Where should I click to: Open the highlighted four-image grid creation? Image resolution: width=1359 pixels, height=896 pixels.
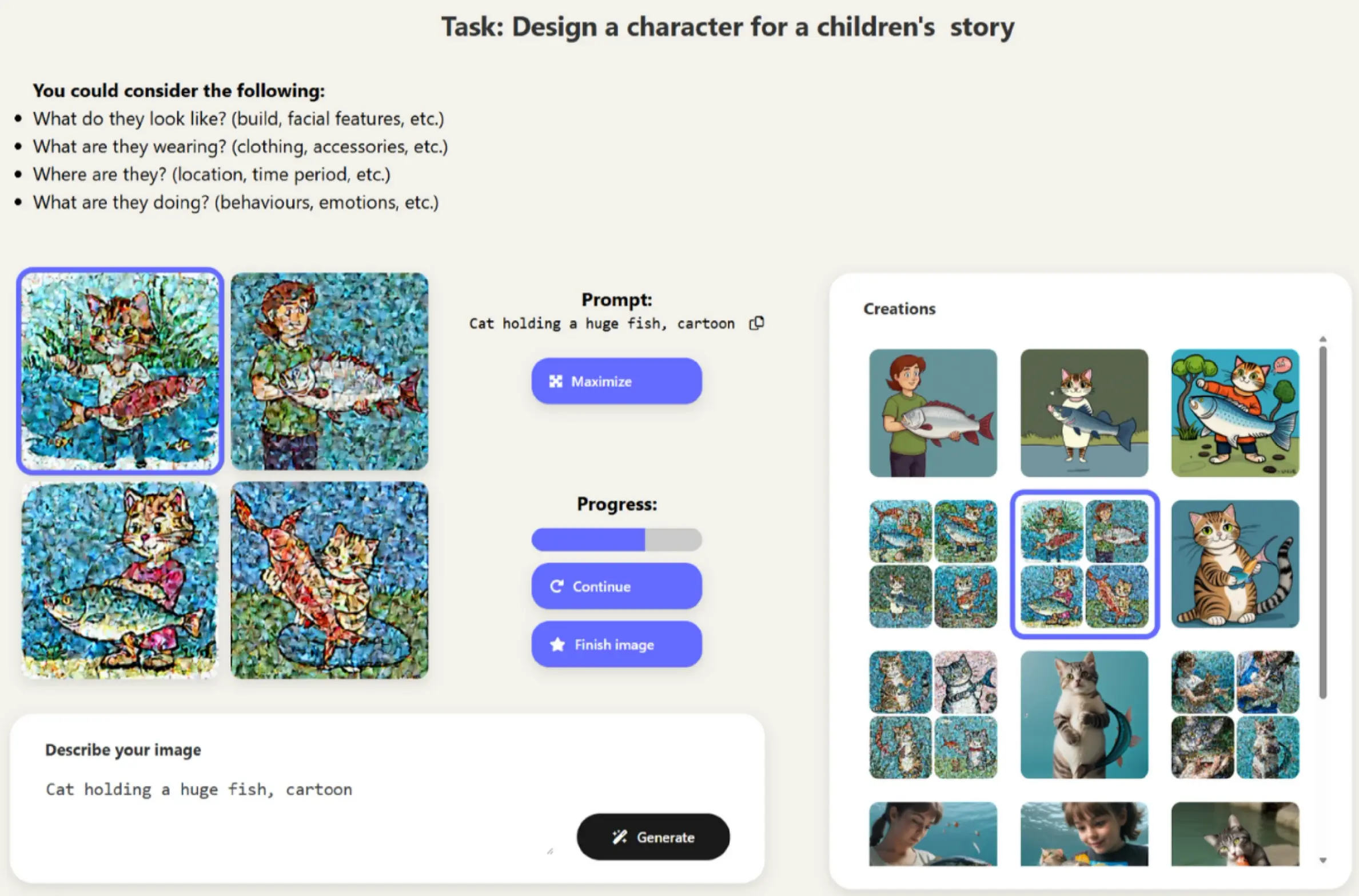click(1084, 564)
